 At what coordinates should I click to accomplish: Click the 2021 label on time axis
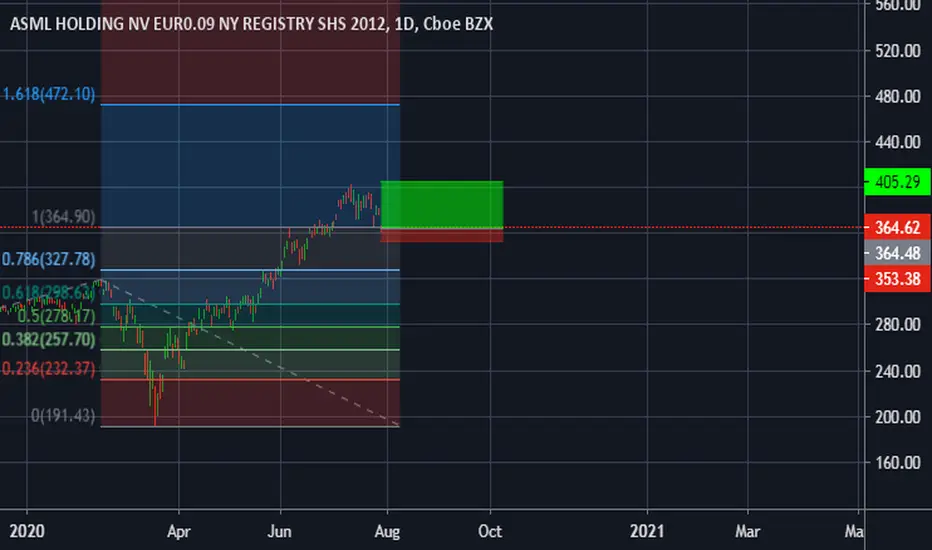647,531
